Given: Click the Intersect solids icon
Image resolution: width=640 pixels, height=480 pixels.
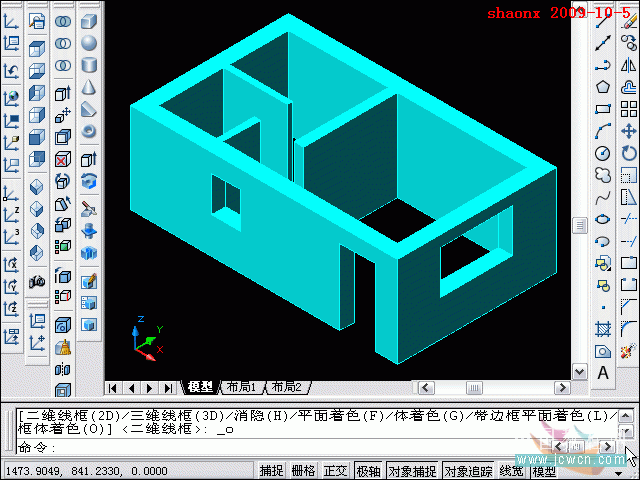Looking at the screenshot, I should point(63,65).
